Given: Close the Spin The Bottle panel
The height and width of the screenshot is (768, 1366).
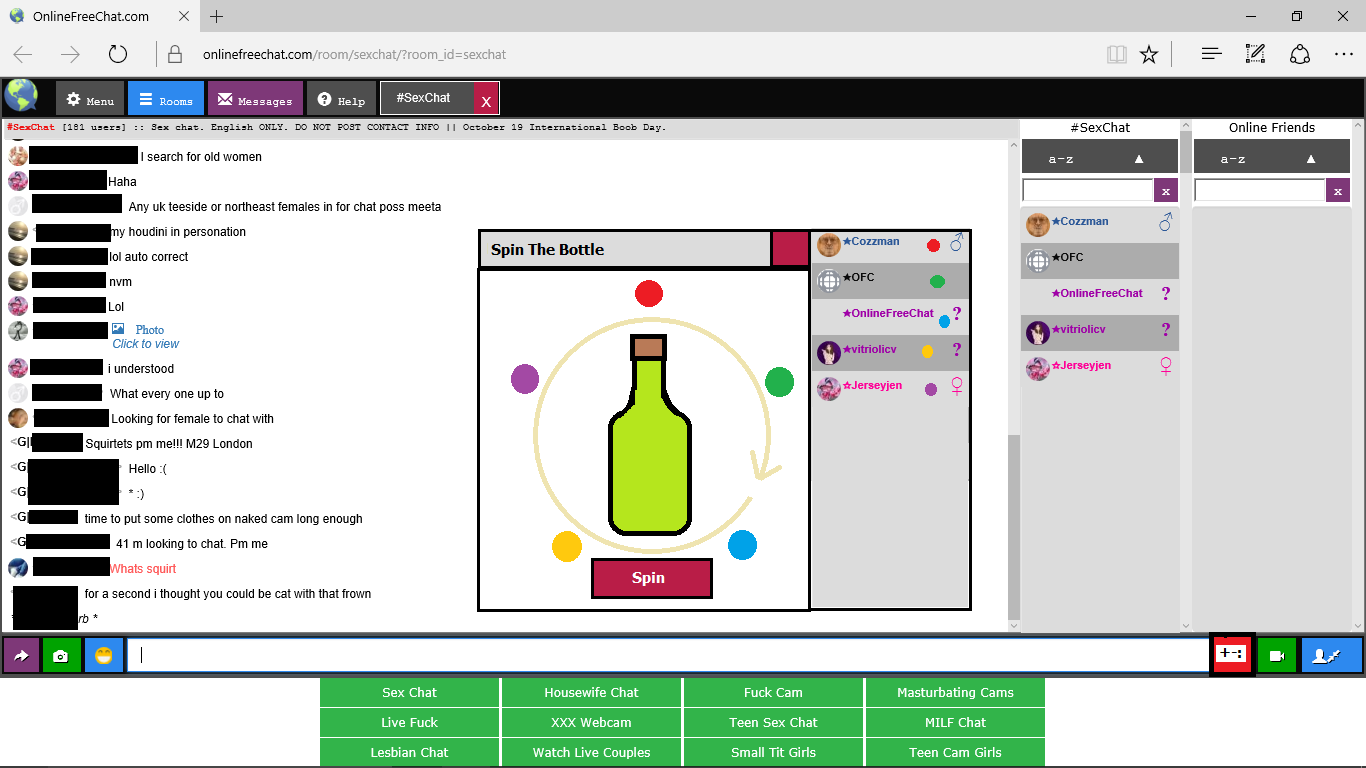Looking at the screenshot, I should (x=789, y=249).
